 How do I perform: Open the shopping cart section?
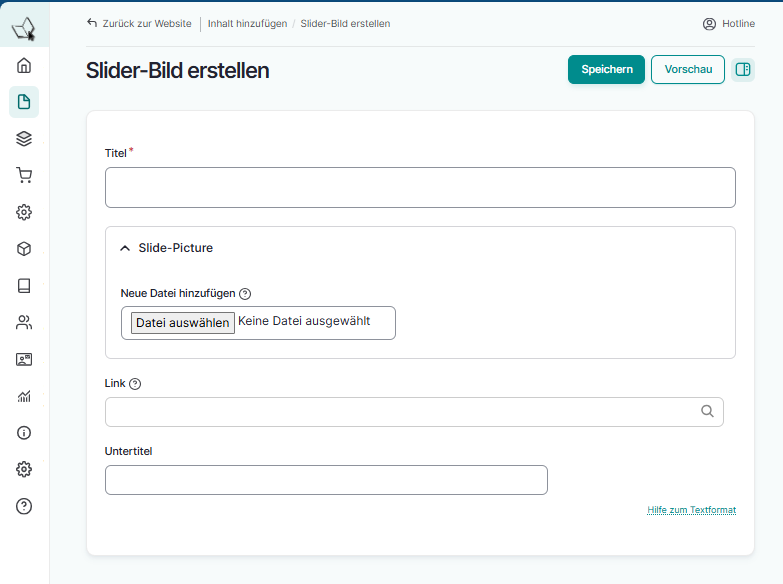pyautogui.click(x=24, y=175)
